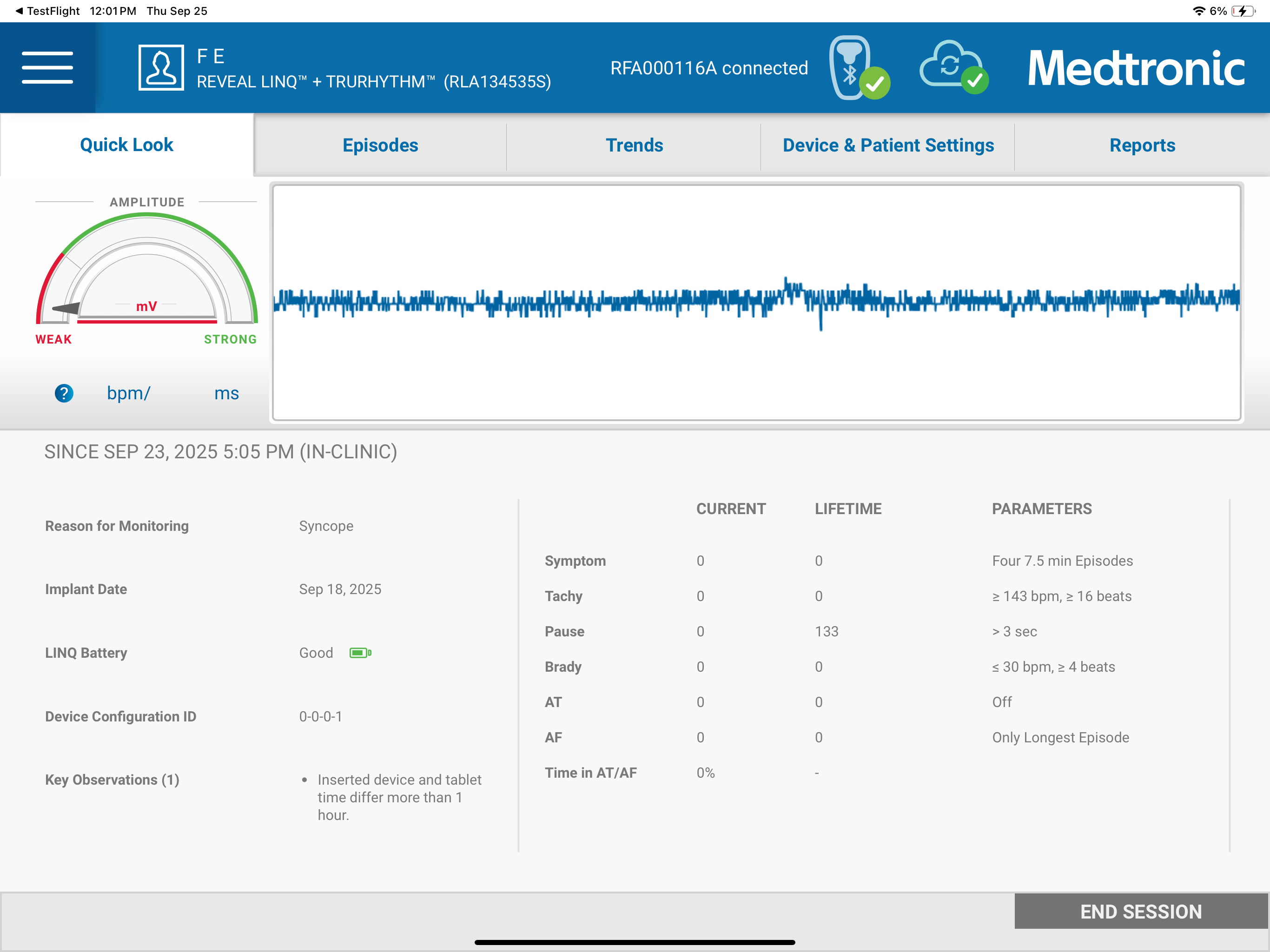
Task: Tap the green LINQ battery icon
Action: [361, 653]
